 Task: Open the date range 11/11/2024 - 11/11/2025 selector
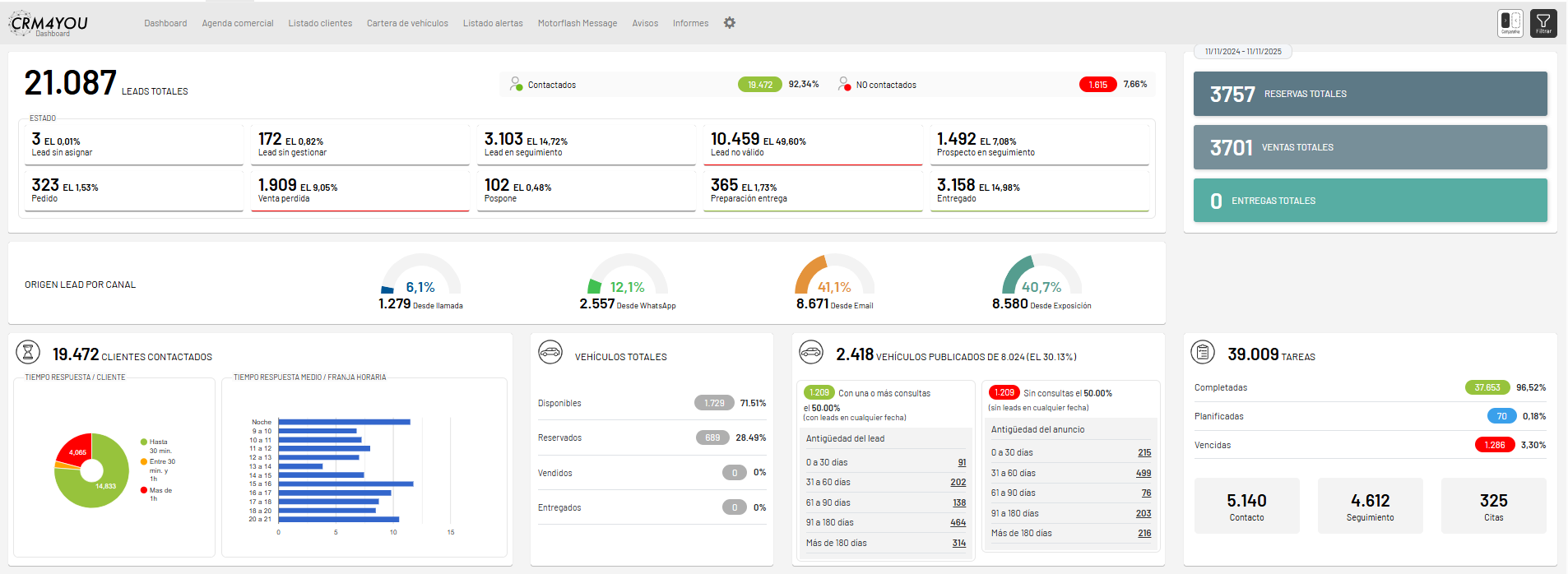point(1243,51)
